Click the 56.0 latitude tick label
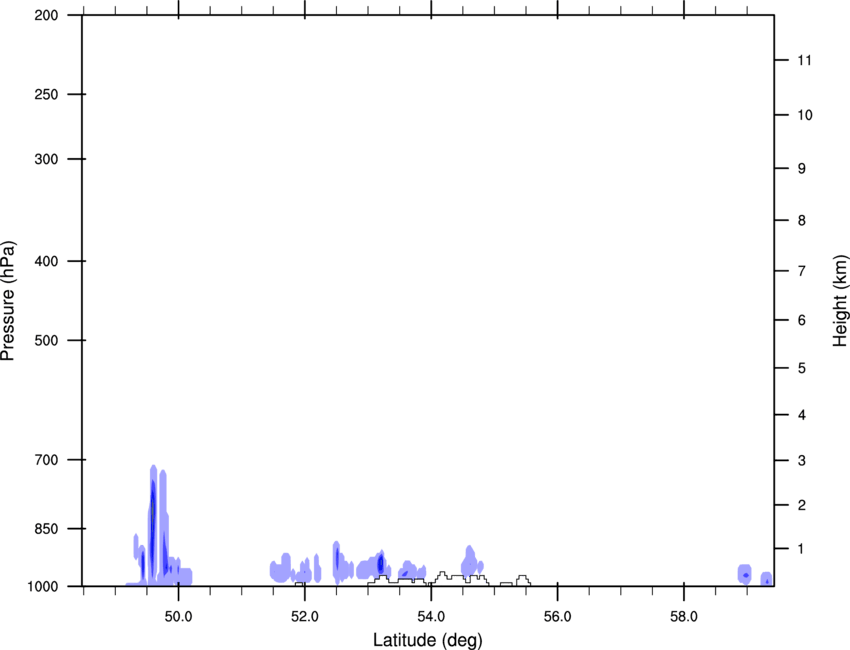Image resolution: width=850 pixels, height=650 pixels. pos(557,617)
